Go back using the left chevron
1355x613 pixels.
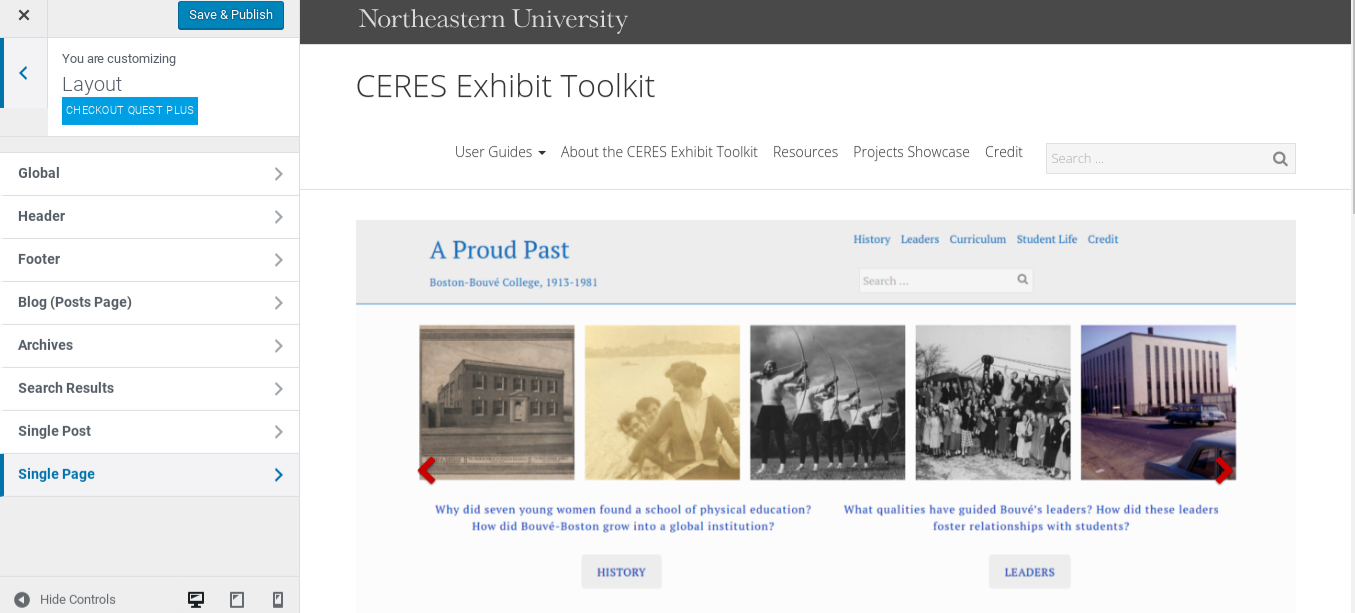click(23, 73)
